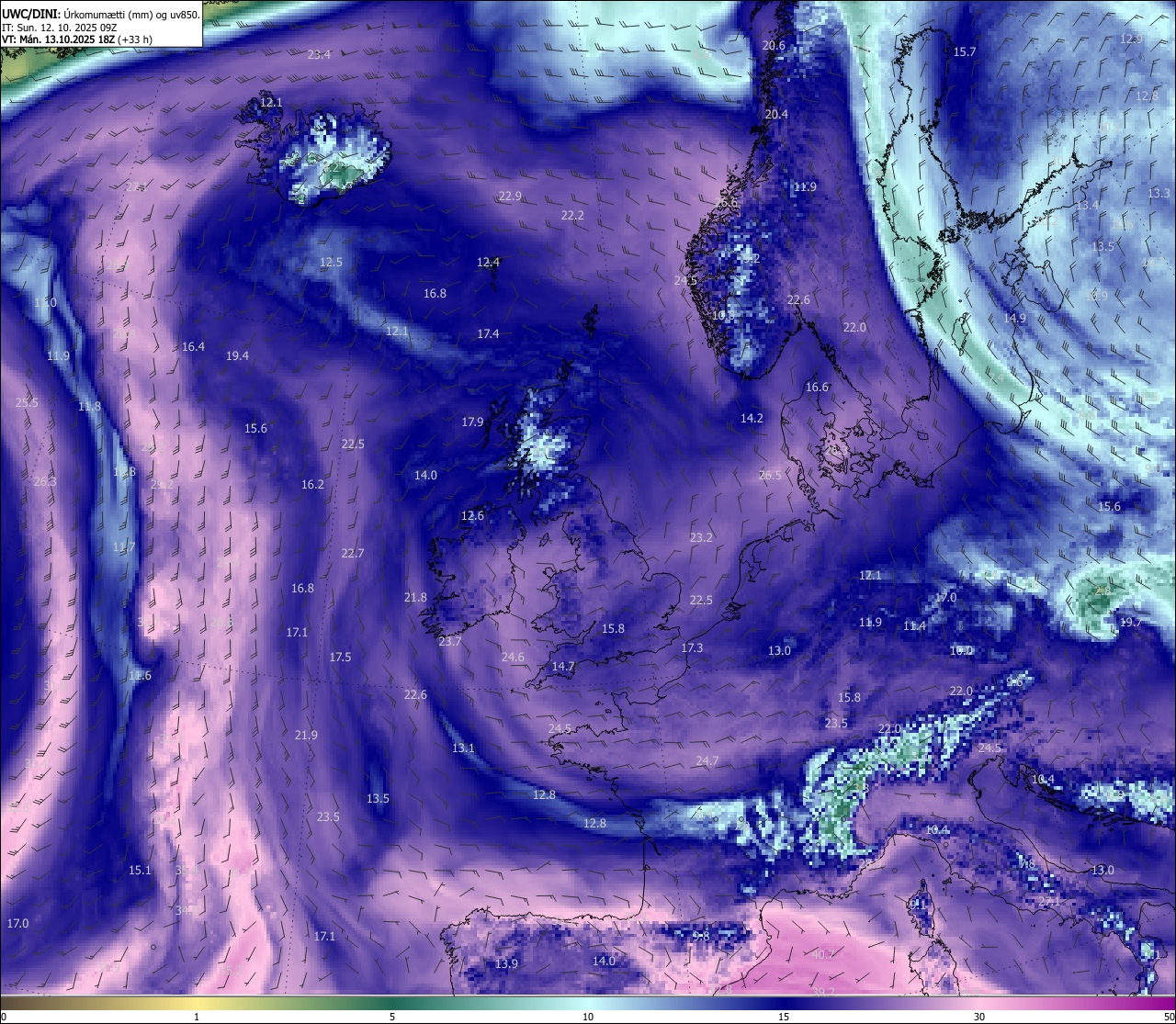This screenshot has width=1176, height=1024.
Task: Click the 12.5 value south of Iceland
Action: (331, 263)
